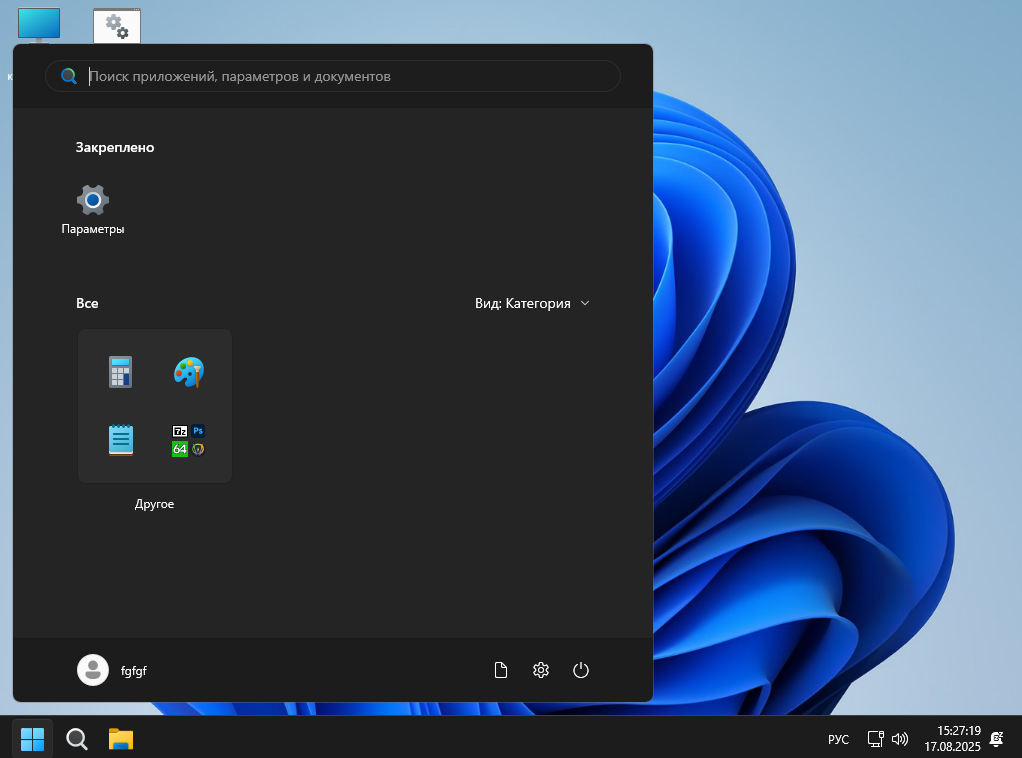Click the power button in Start menu
Screen dimensions: 1022x758
pyautogui.click(x=581, y=670)
